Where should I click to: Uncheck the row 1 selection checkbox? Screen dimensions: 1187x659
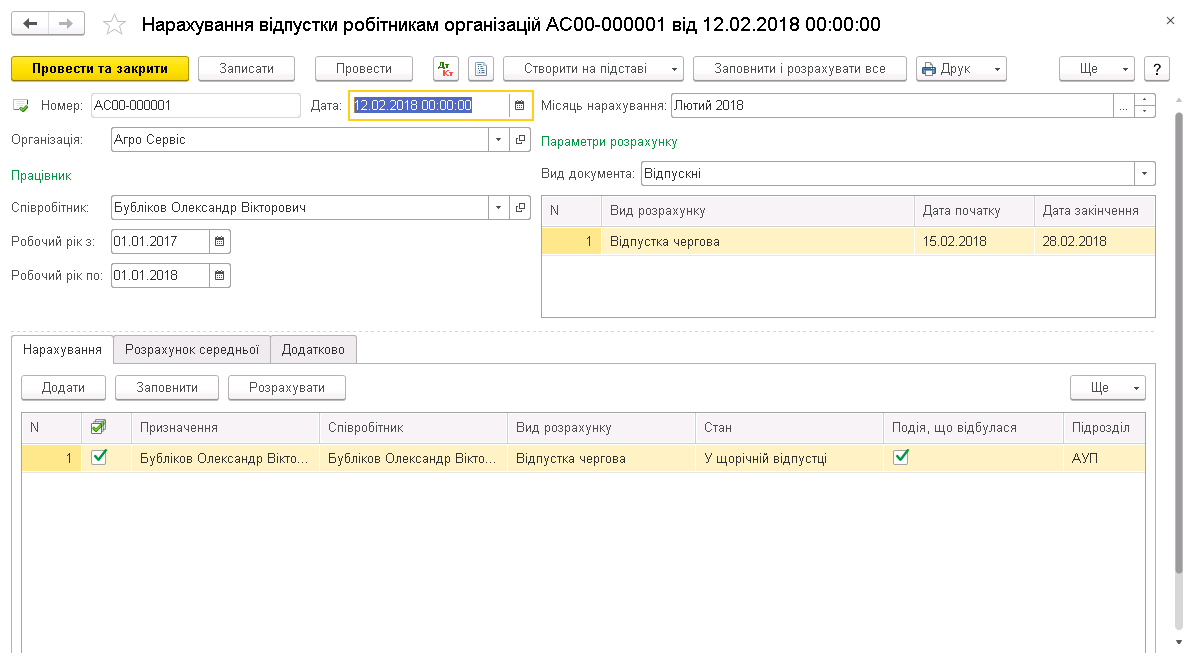[99, 457]
